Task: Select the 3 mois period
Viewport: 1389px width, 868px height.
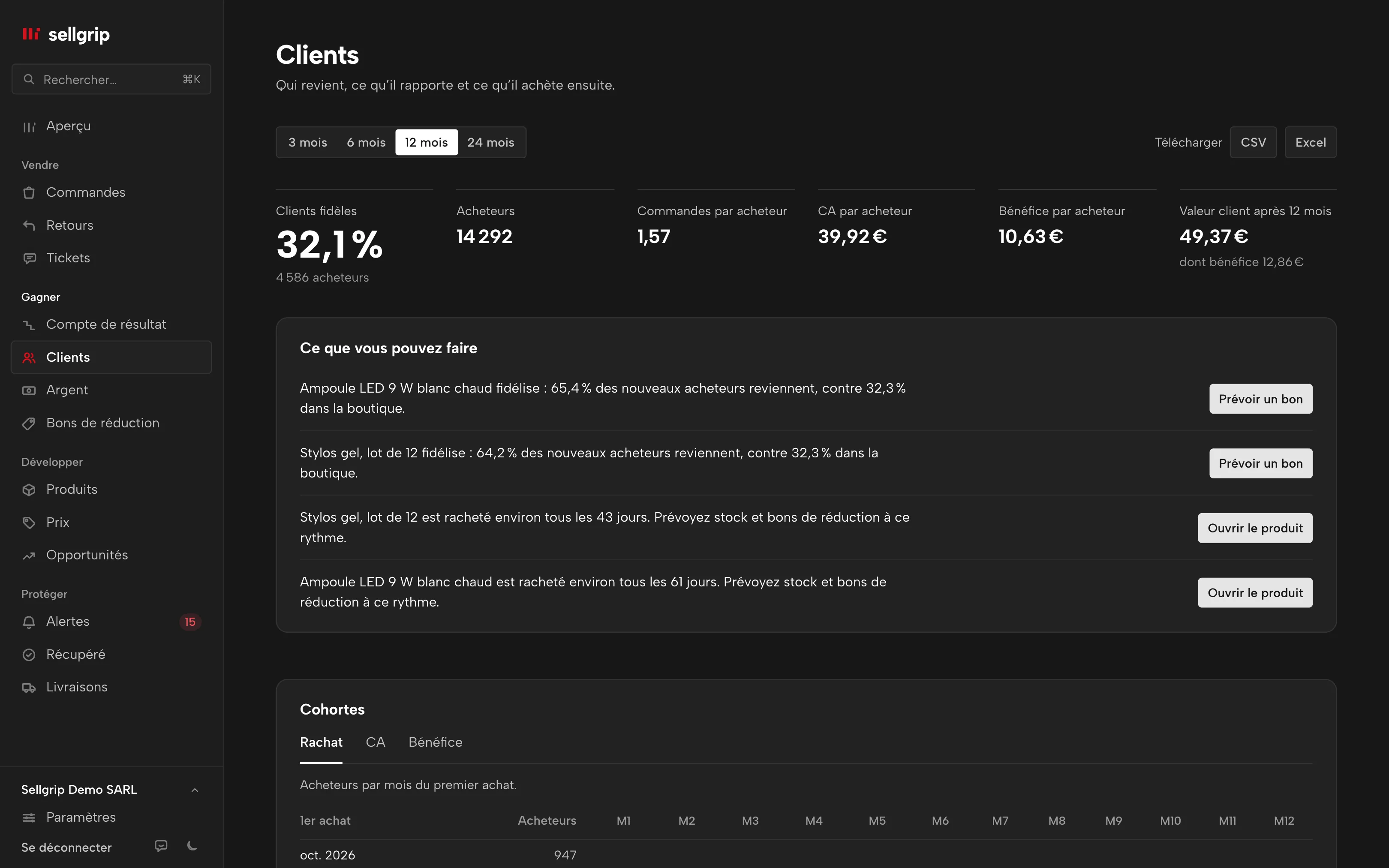Action: (x=308, y=142)
